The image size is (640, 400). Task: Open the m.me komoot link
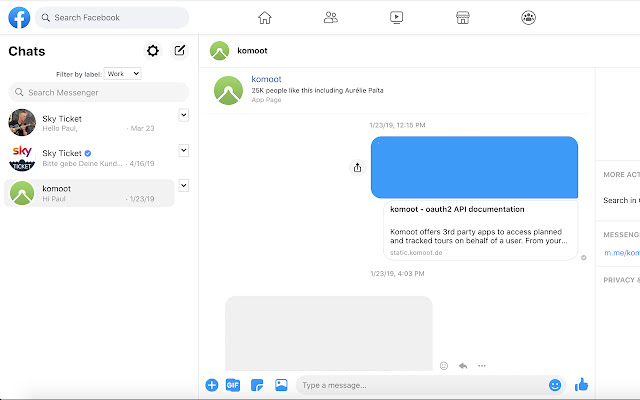(622, 253)
